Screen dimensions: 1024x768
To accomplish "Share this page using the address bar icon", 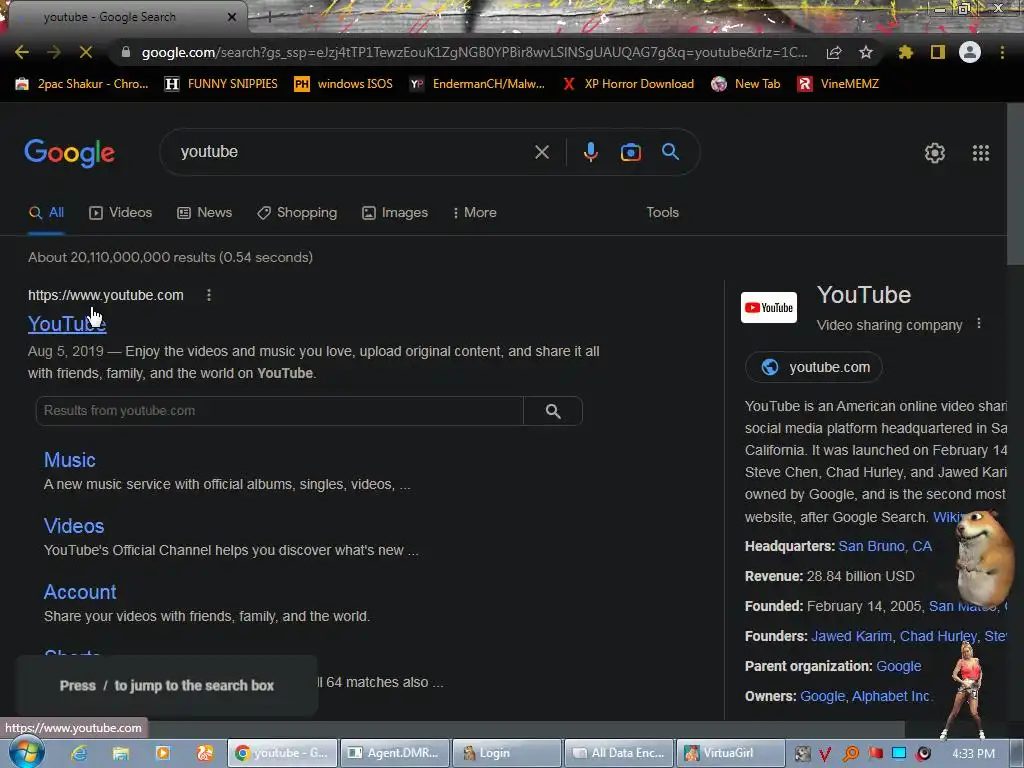I will pyautogui.click(x=834, y=52).
